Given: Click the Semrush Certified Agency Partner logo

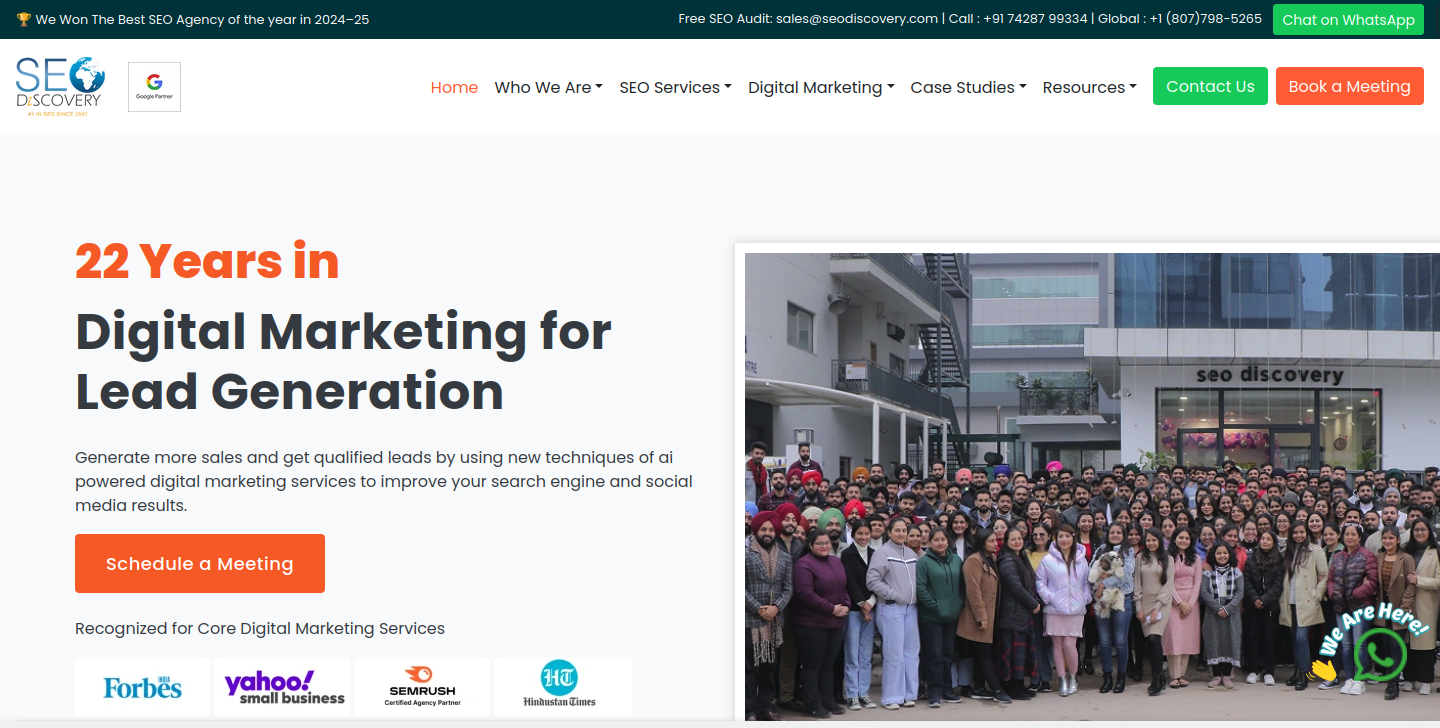Looking at the screenshot, I should click(x=422, y=687).
